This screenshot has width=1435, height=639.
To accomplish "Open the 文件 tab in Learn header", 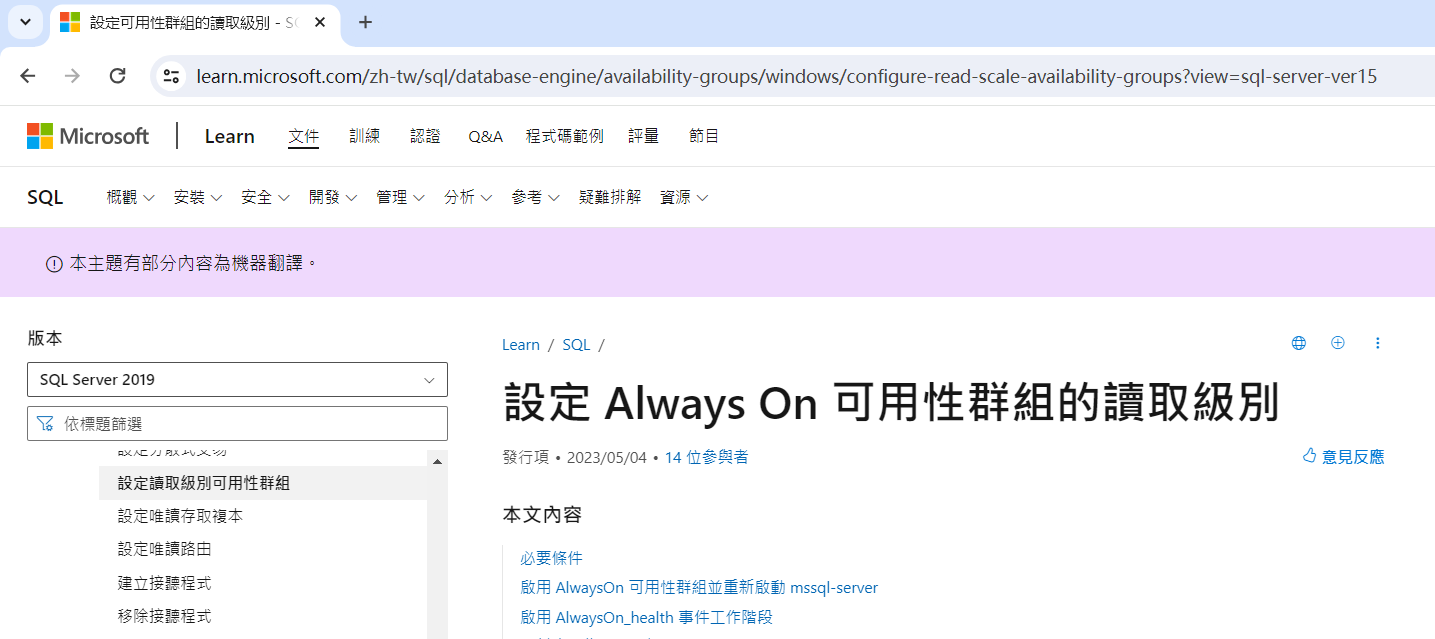I will pos(303,136).
